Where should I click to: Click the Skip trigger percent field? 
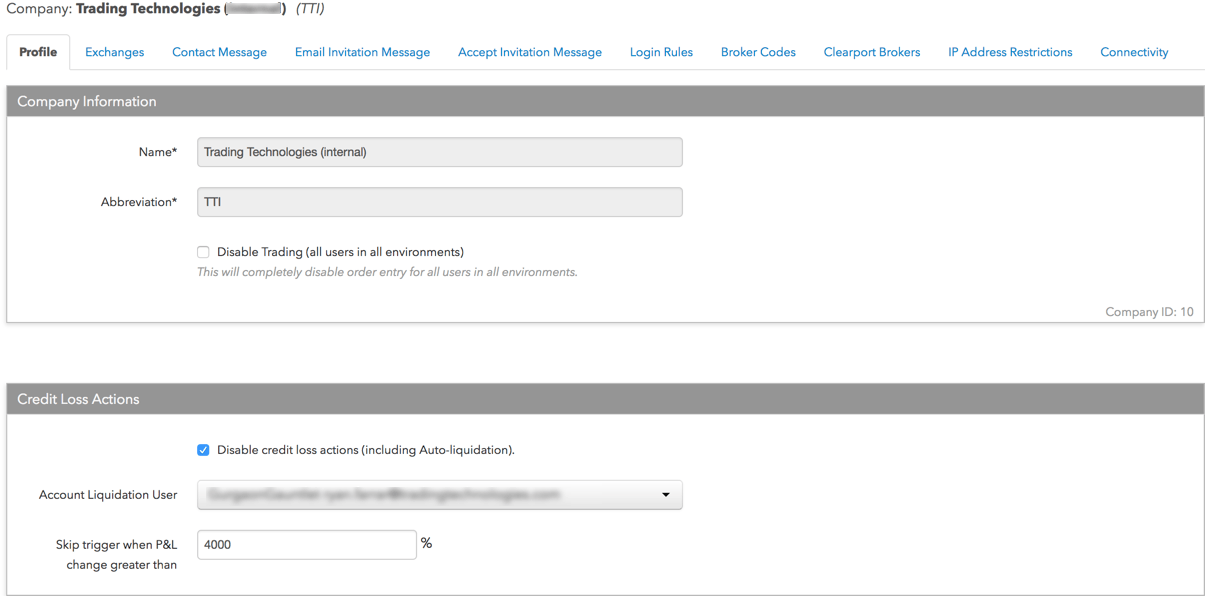[x=307, y=545]
